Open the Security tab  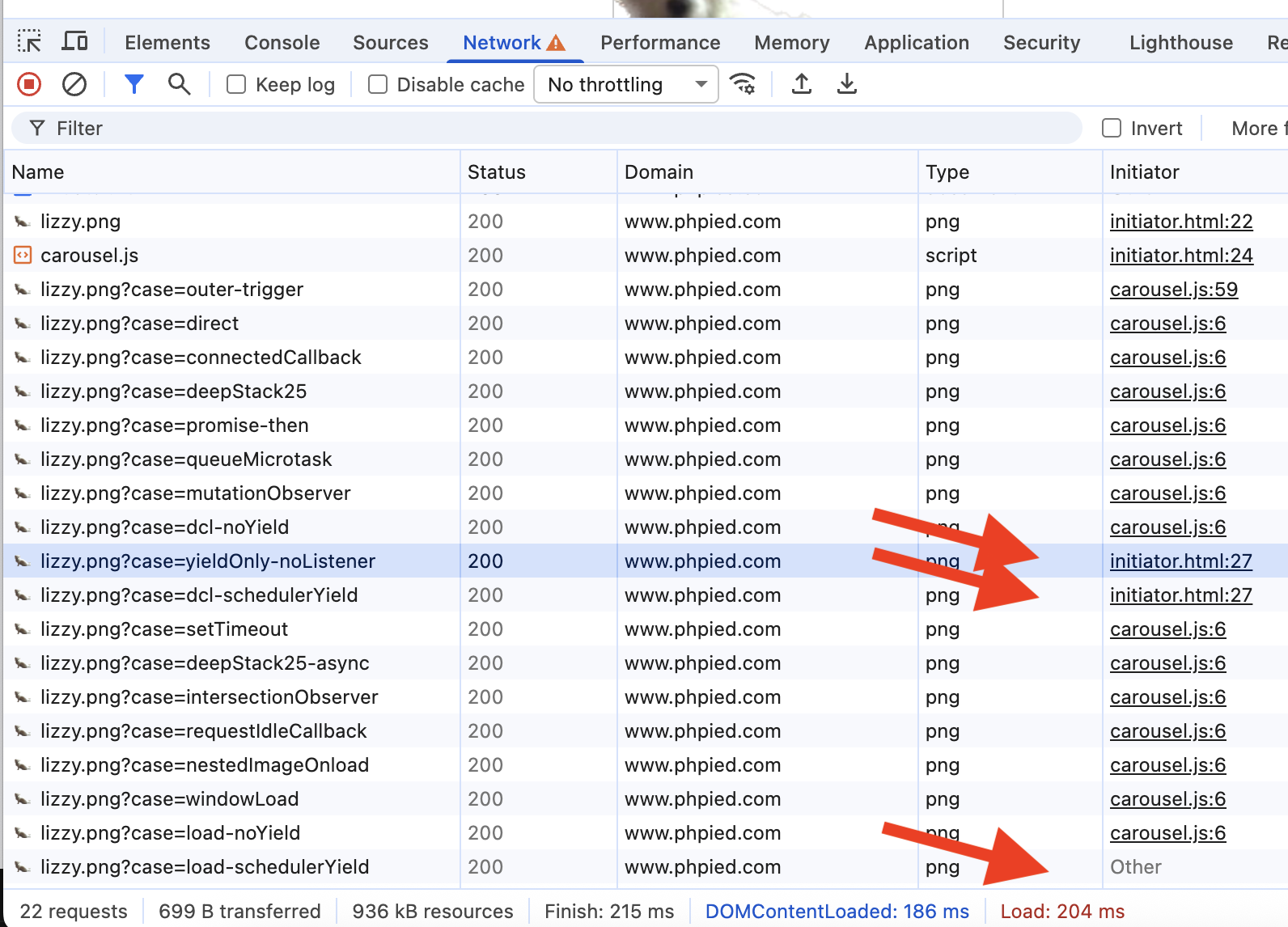tap(1042, 43)
